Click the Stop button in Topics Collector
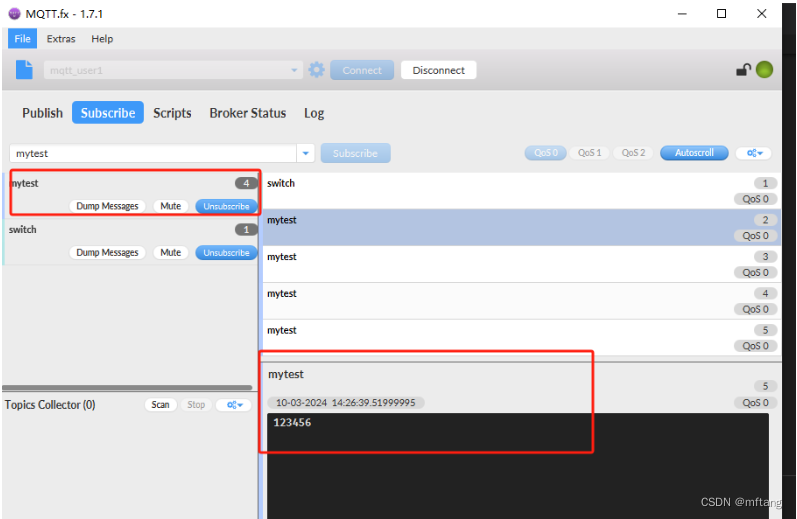This screenshot has height=519, width=797. click(196, 405)
